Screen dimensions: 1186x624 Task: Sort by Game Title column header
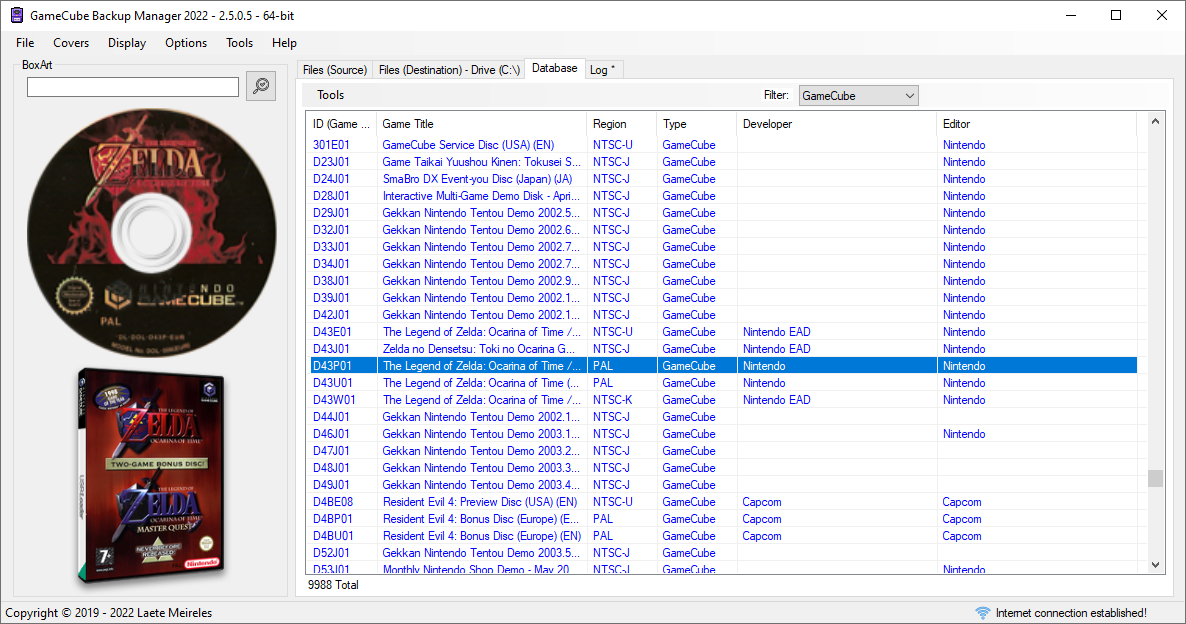click(482, 124)
